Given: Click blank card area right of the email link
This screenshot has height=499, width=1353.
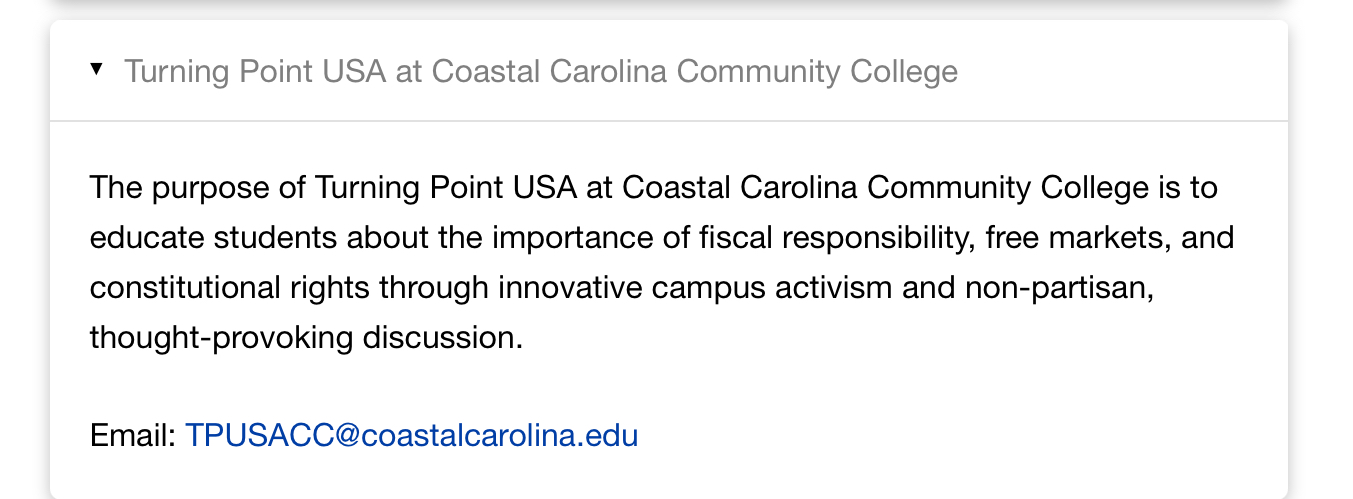Looking at the screenshot, I should point(950,436).
